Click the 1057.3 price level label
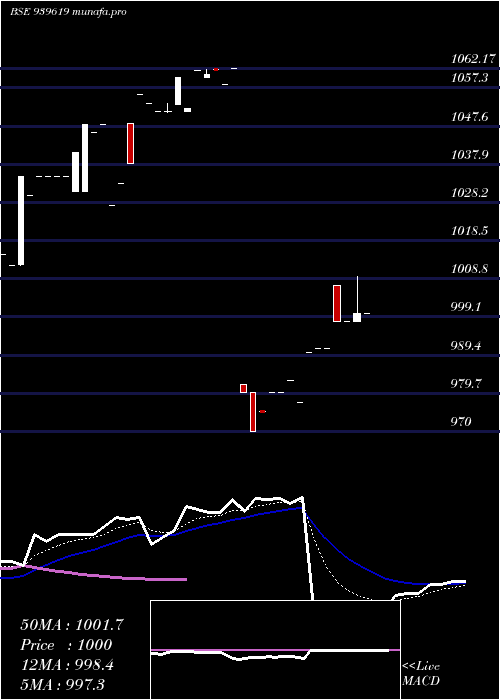Image resolution: width=500 pixels, height=700 pixels. [469, 78]
